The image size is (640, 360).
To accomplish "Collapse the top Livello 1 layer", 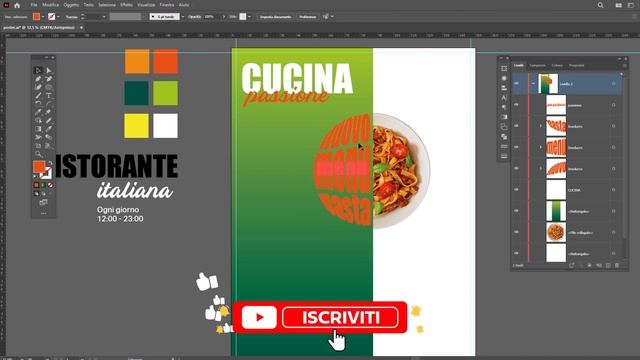I will [x=533, y=84].
